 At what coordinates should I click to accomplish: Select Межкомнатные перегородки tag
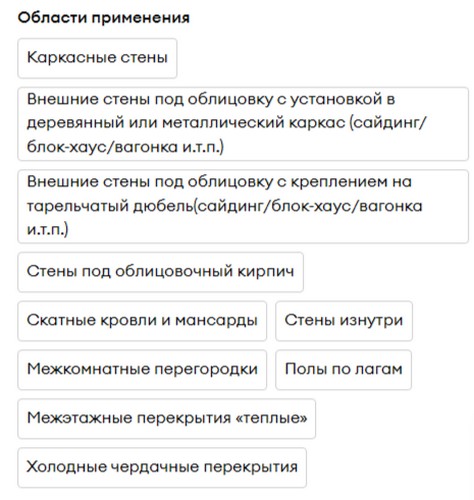tap(142, 370)
